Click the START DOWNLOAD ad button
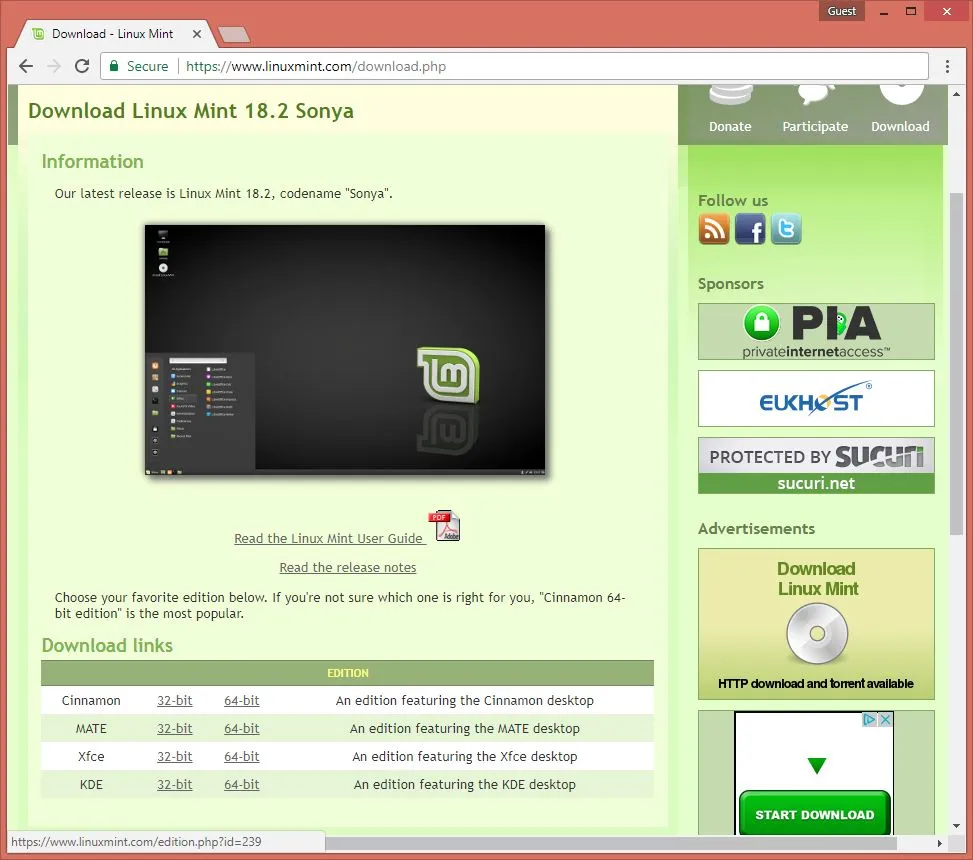The width and height of the screenshot is (973, 860). pos(815,813)
